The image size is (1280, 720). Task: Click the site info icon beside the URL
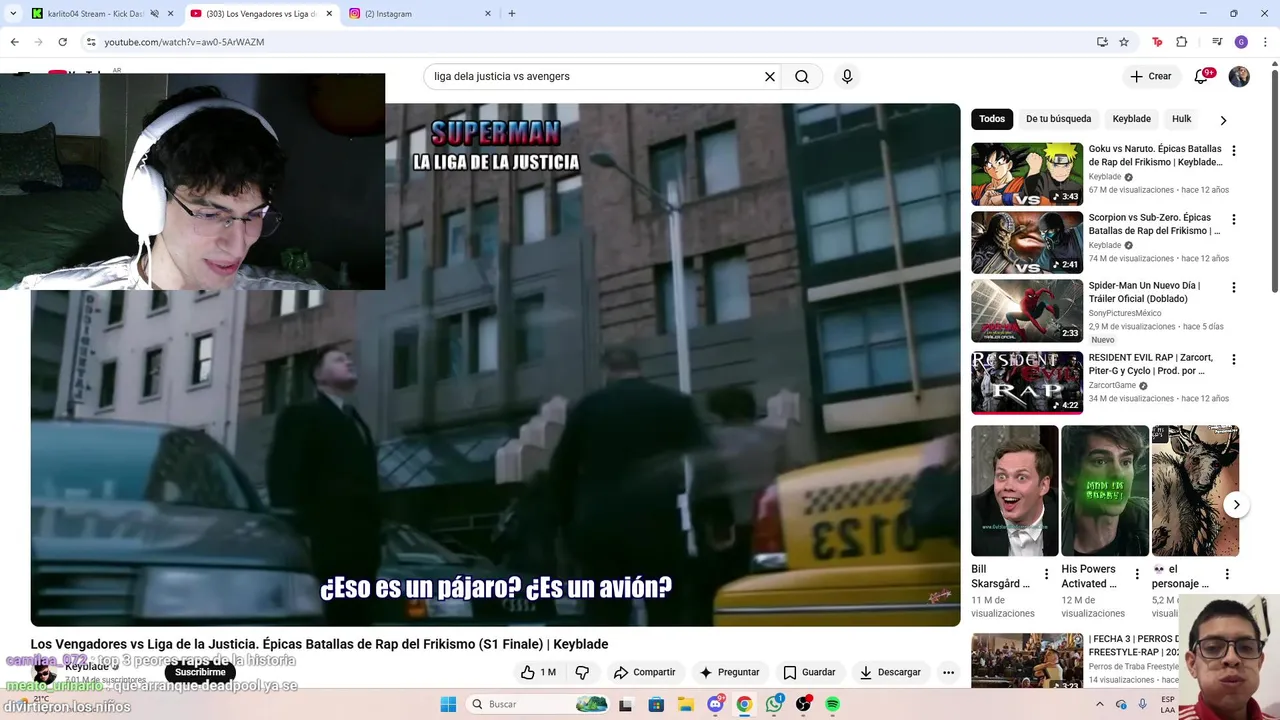[x=91, y=42]
